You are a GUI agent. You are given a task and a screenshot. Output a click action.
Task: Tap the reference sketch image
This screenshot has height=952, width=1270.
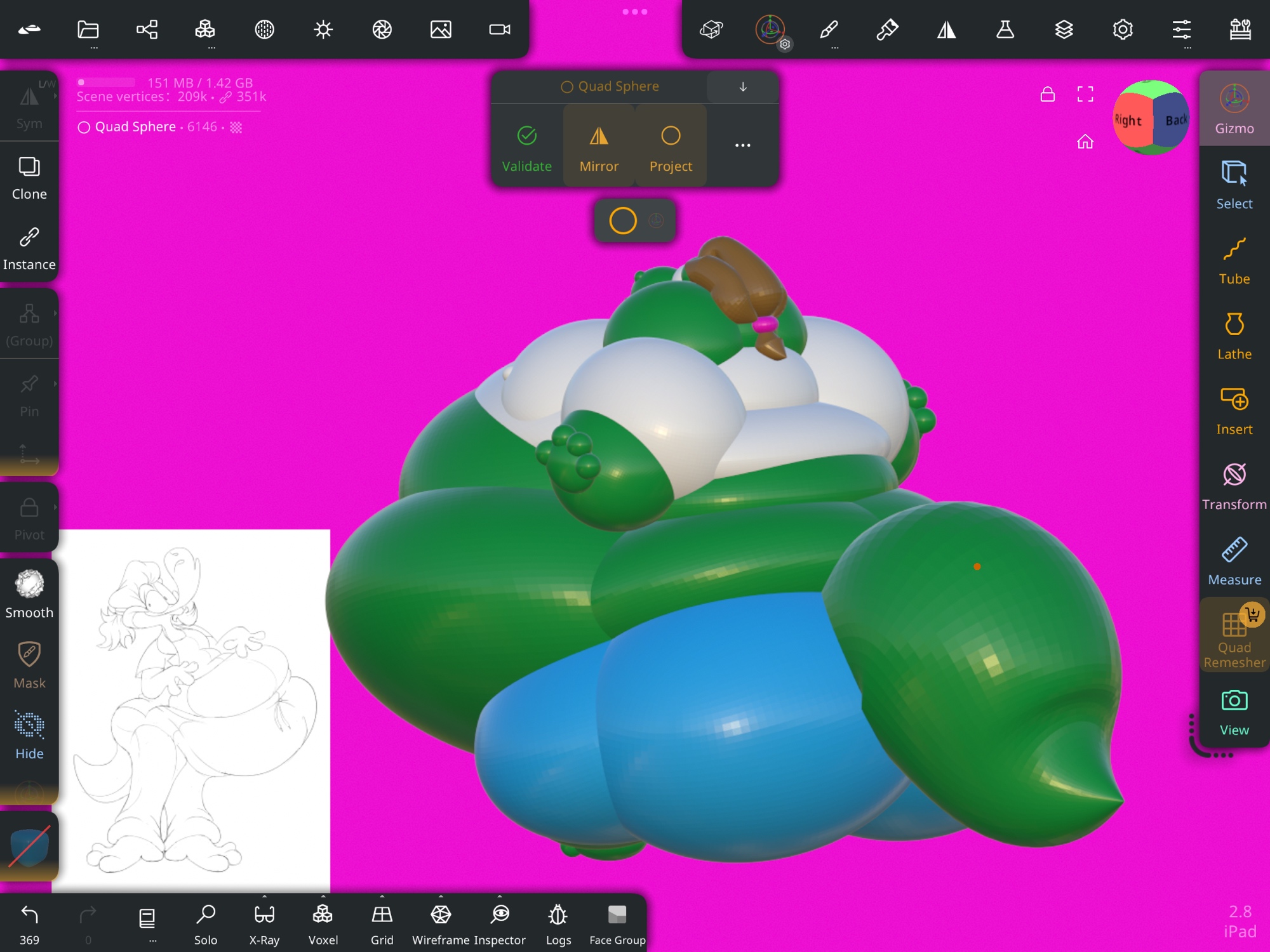pyautogui.click(x=194, y=710)
